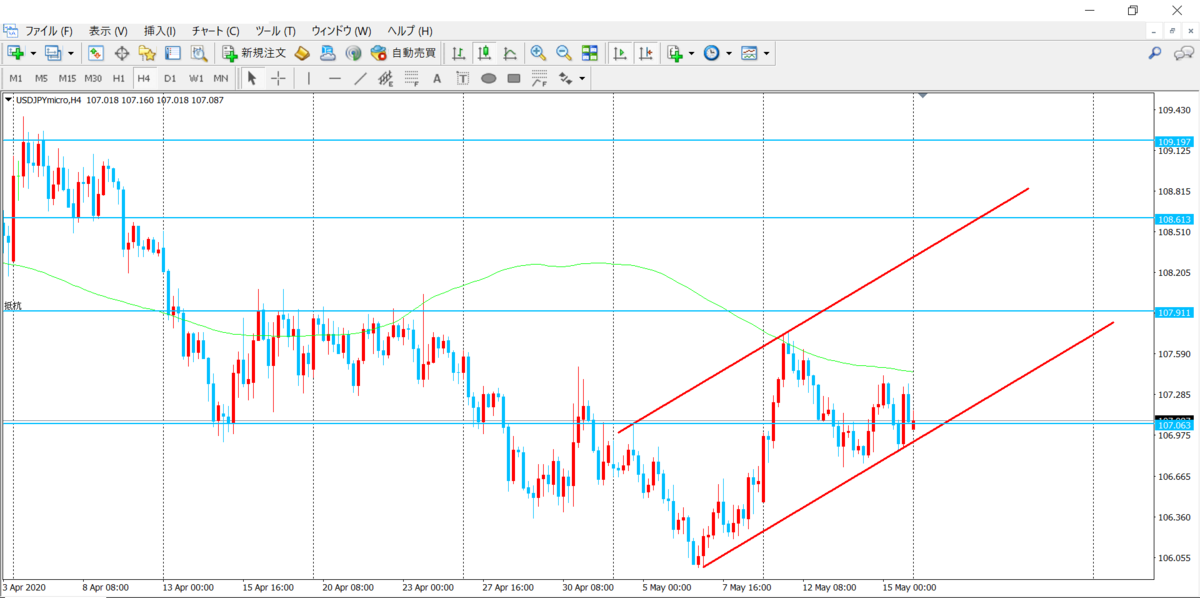Toggle line chart display mode
1200x598 pixels.
510,53
